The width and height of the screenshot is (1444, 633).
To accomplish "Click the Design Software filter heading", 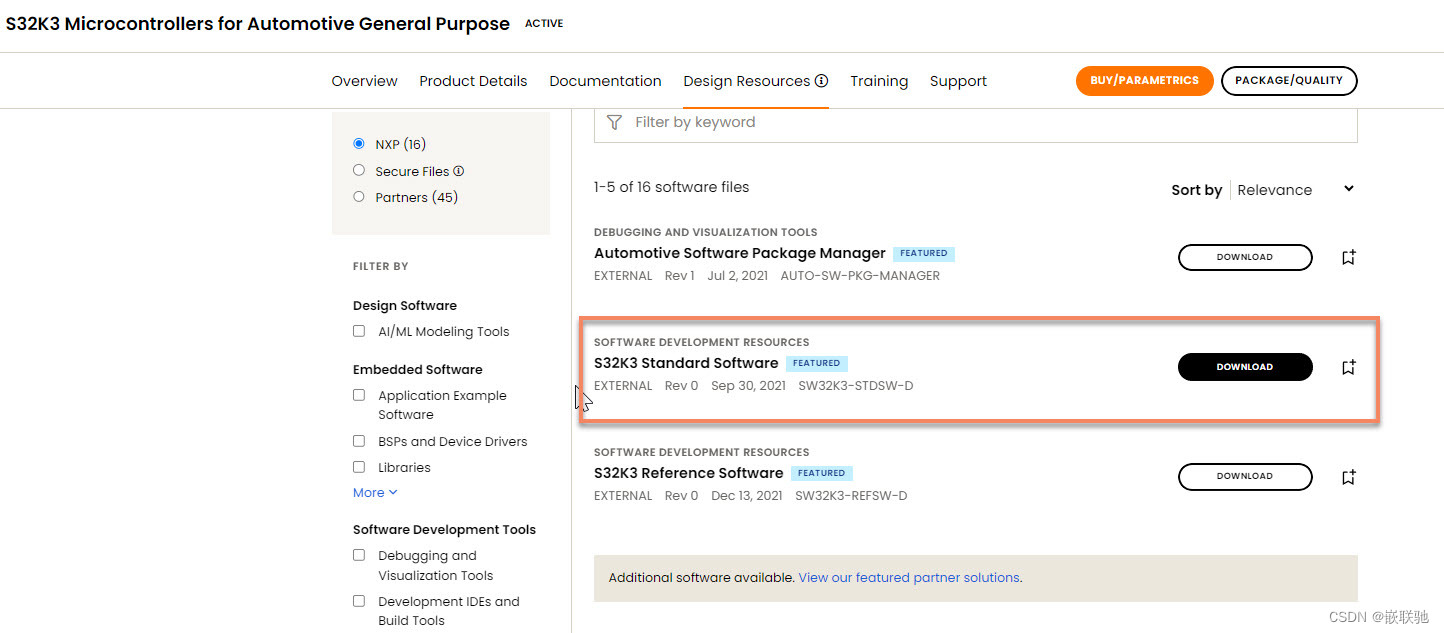I will [x=405, y=306].
